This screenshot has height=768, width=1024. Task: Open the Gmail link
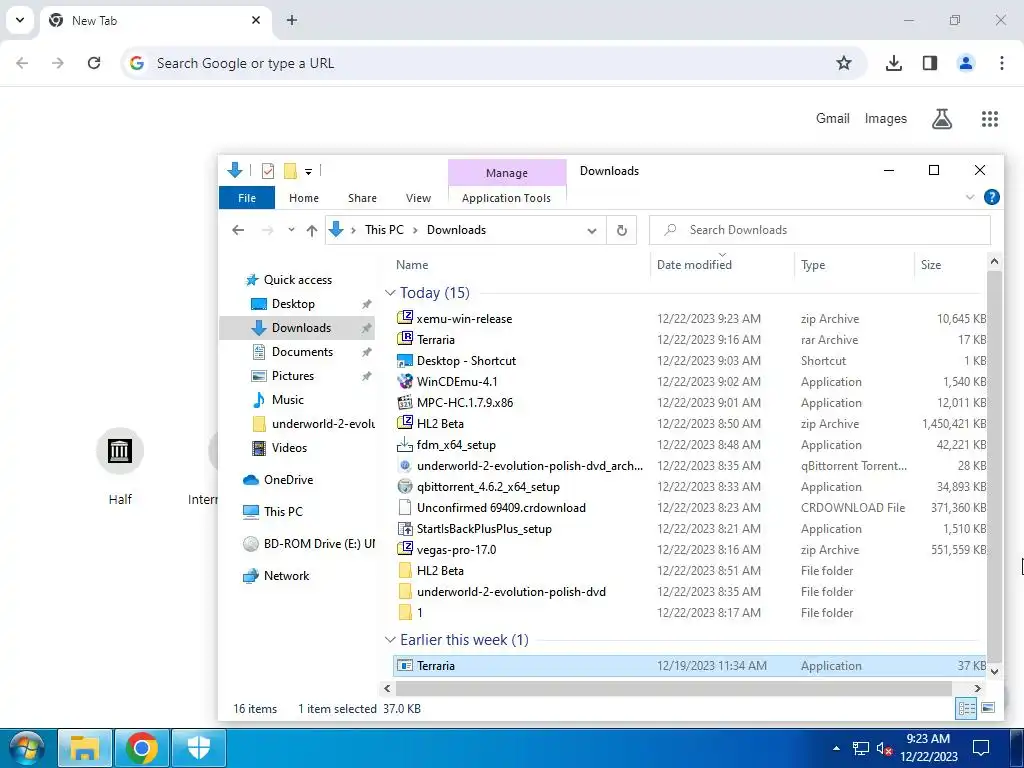tap(833, 118)
